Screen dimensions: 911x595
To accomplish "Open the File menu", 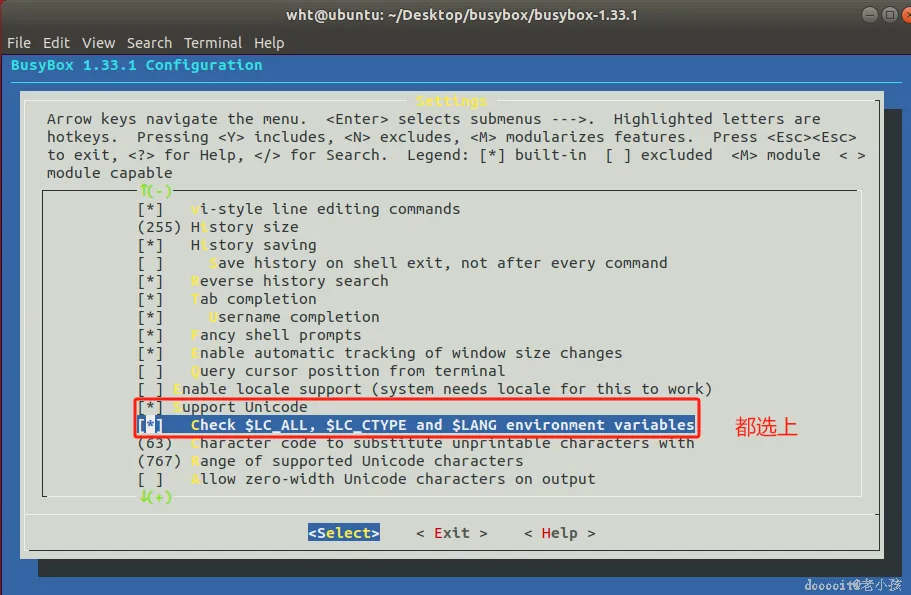I will [x=19, y=43].
